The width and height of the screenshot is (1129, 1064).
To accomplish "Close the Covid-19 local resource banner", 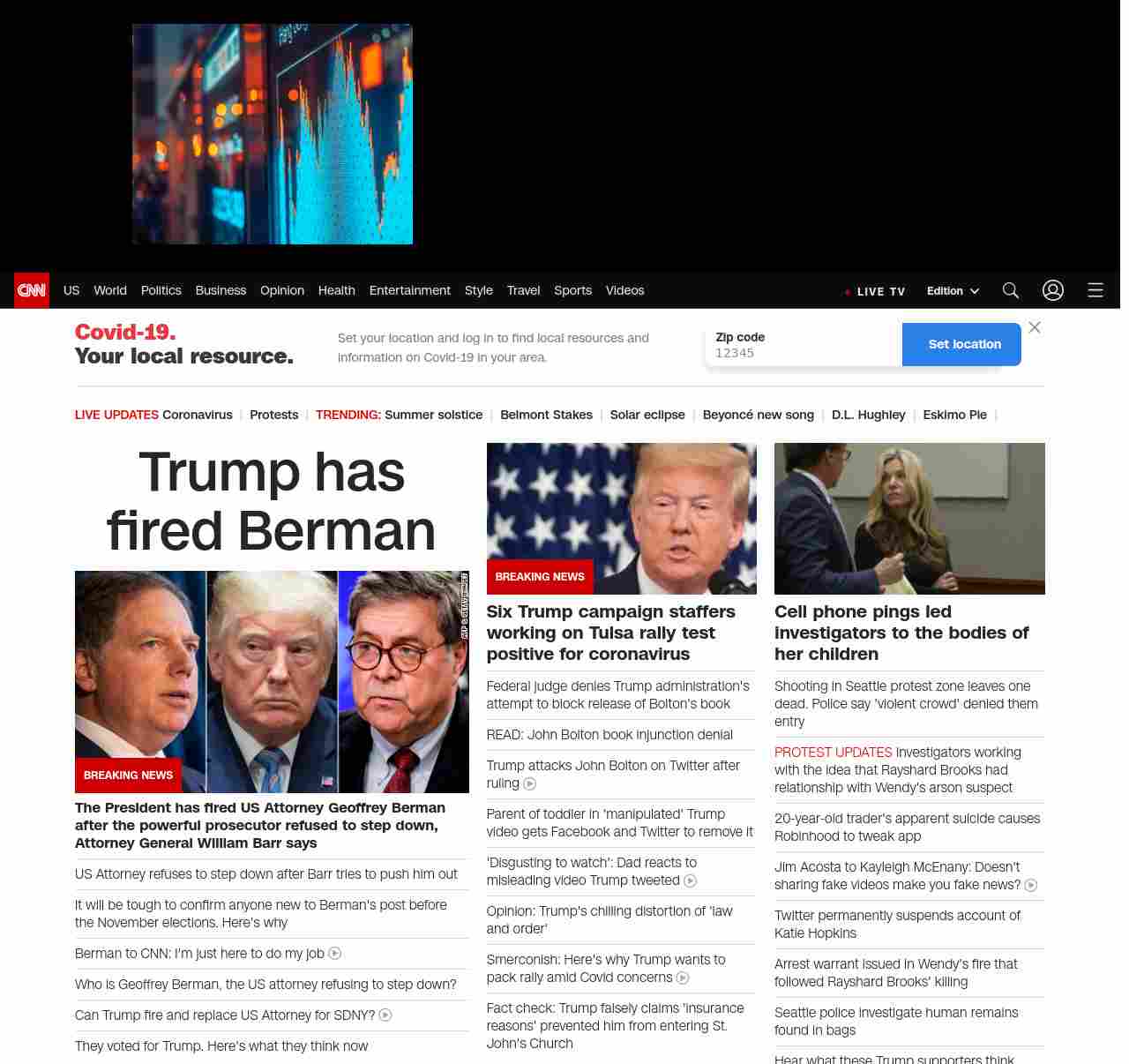I will [1035, 327].
